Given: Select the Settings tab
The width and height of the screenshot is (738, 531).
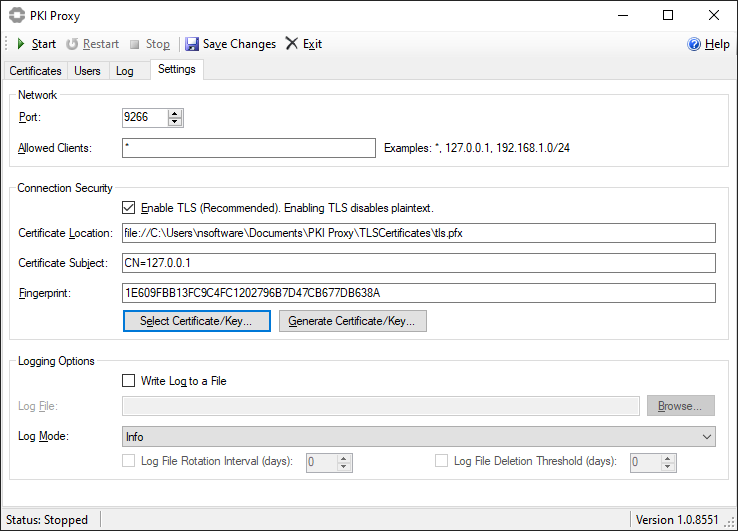Looking at the screenshot, I should click(176, 69).
